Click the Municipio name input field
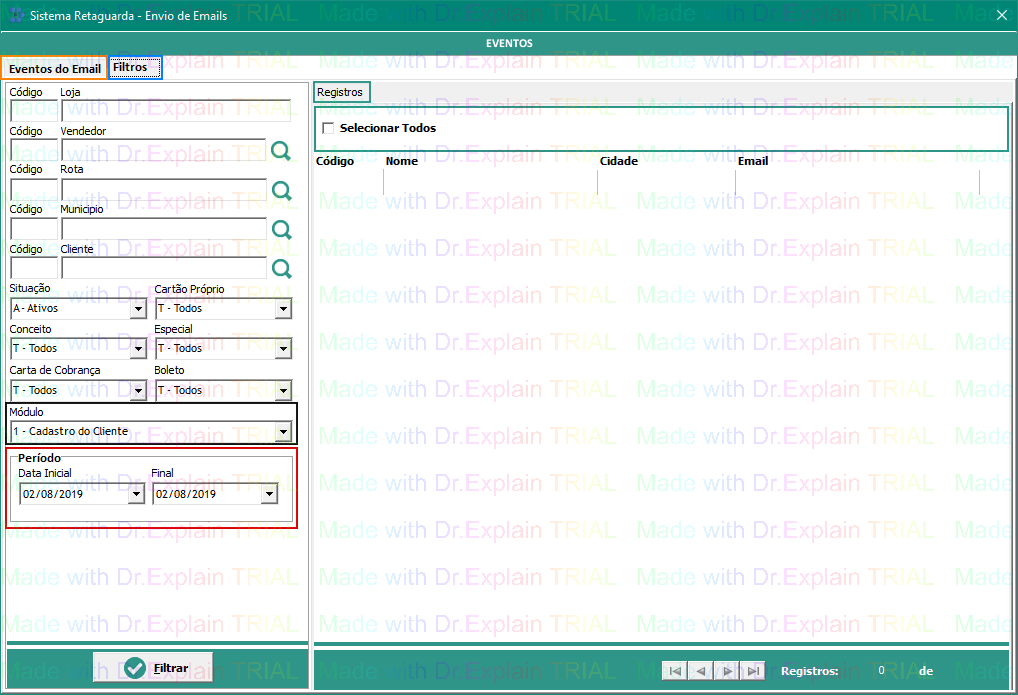1018x695 pixels. (164, 229)
